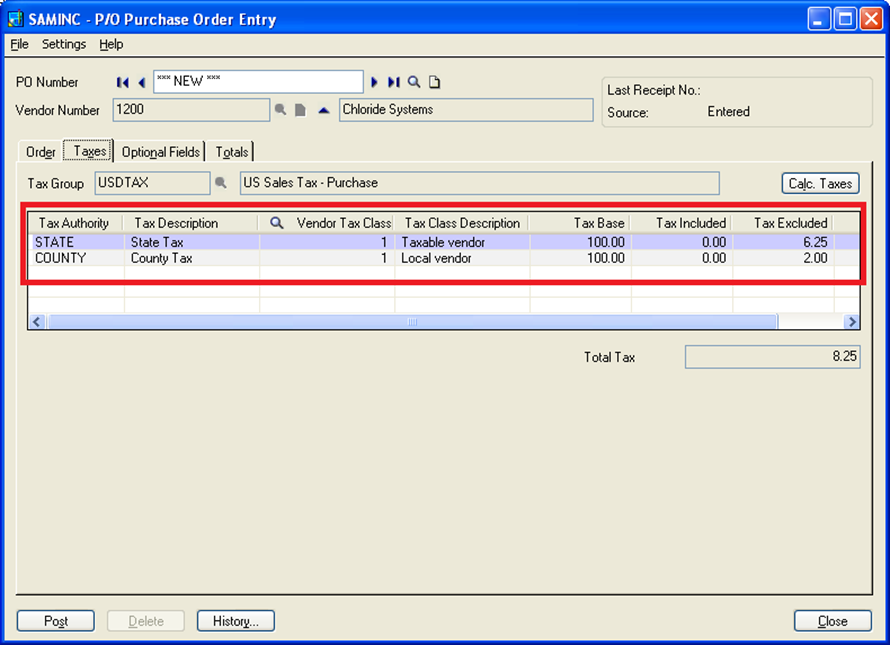Click Tax Included 0.00 in STATE row

(x=682, y=242)
